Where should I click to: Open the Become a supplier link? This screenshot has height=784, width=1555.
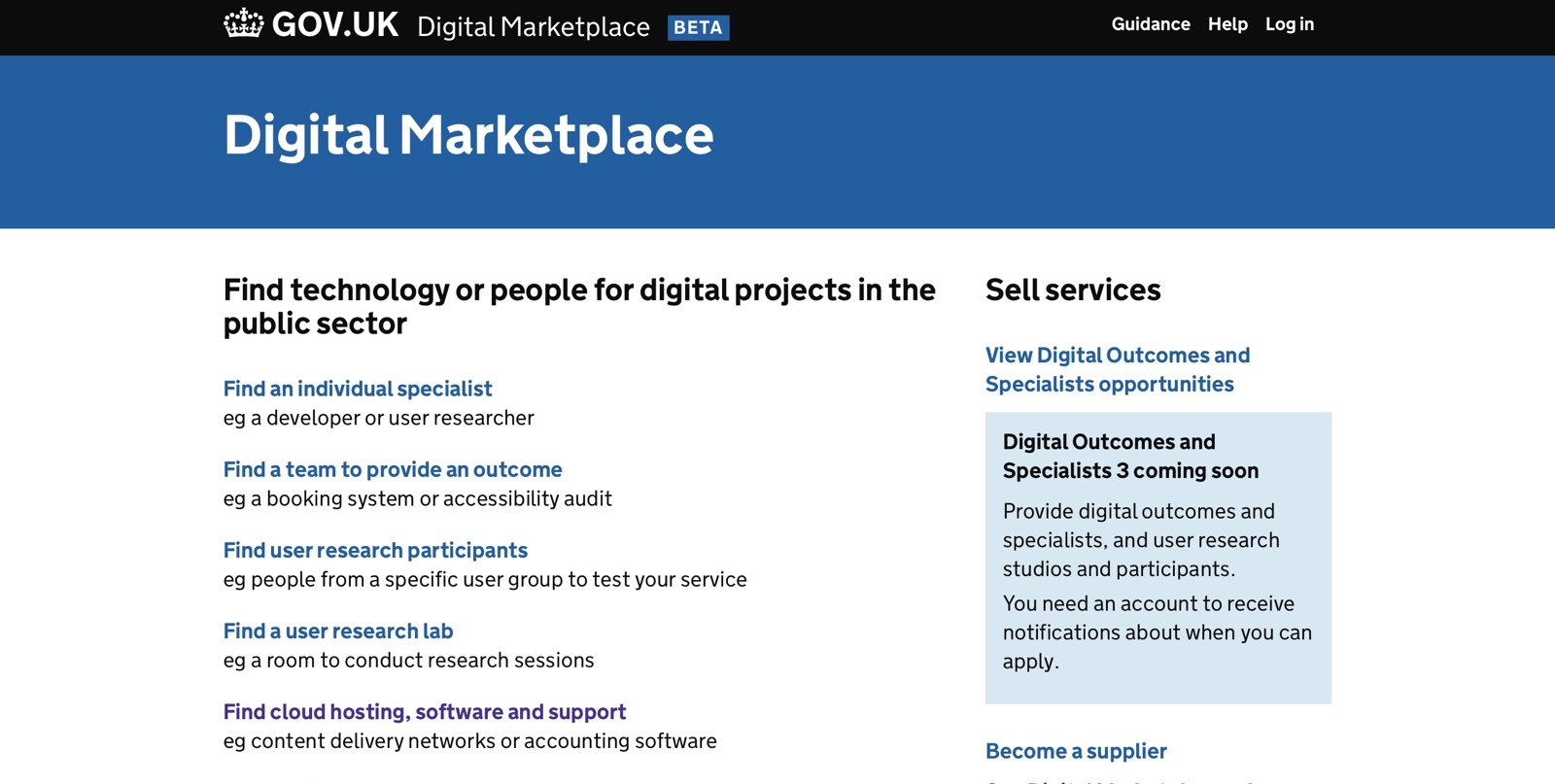(1076, 751)
